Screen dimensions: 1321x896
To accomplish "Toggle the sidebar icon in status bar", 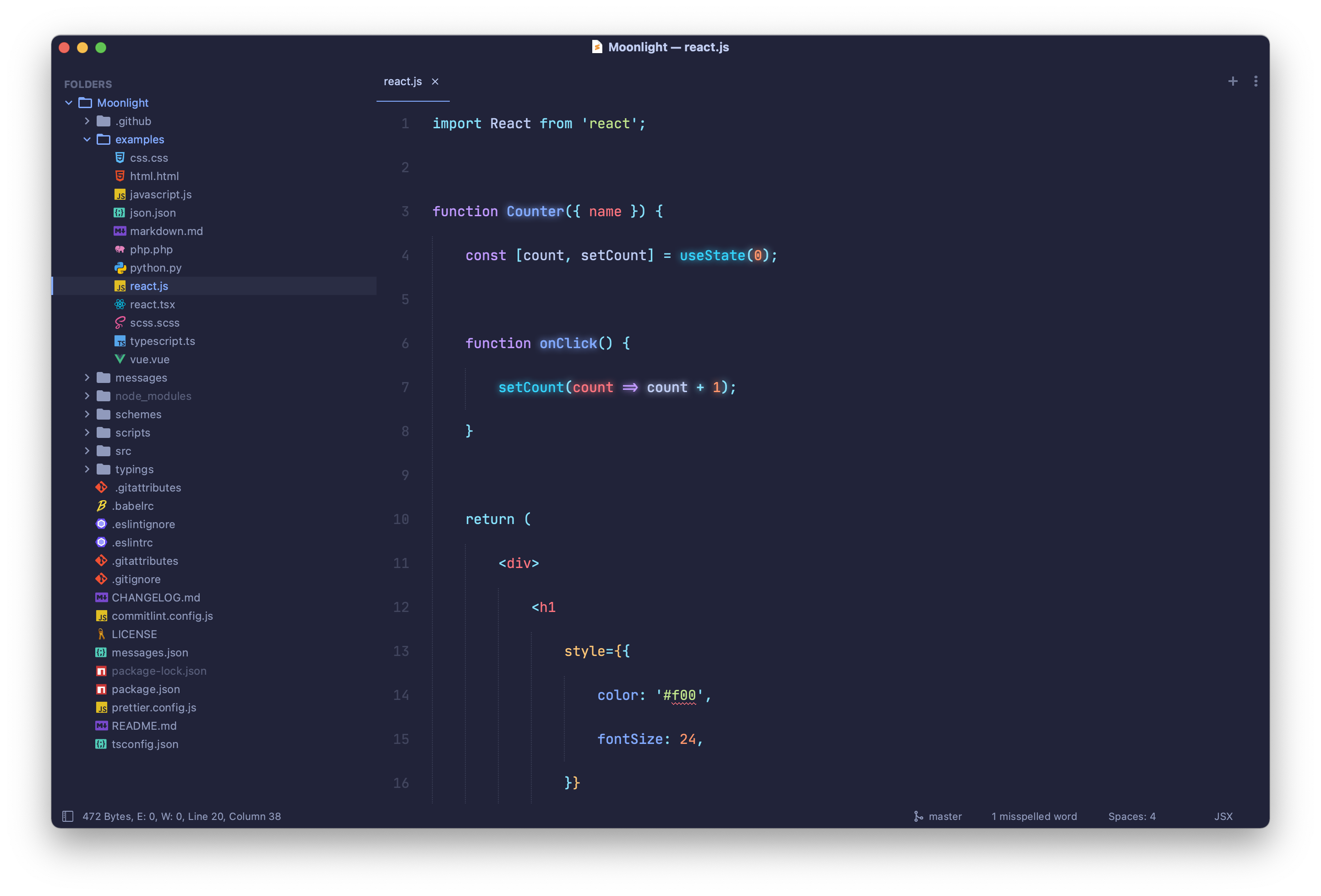I will click(68, 816).
